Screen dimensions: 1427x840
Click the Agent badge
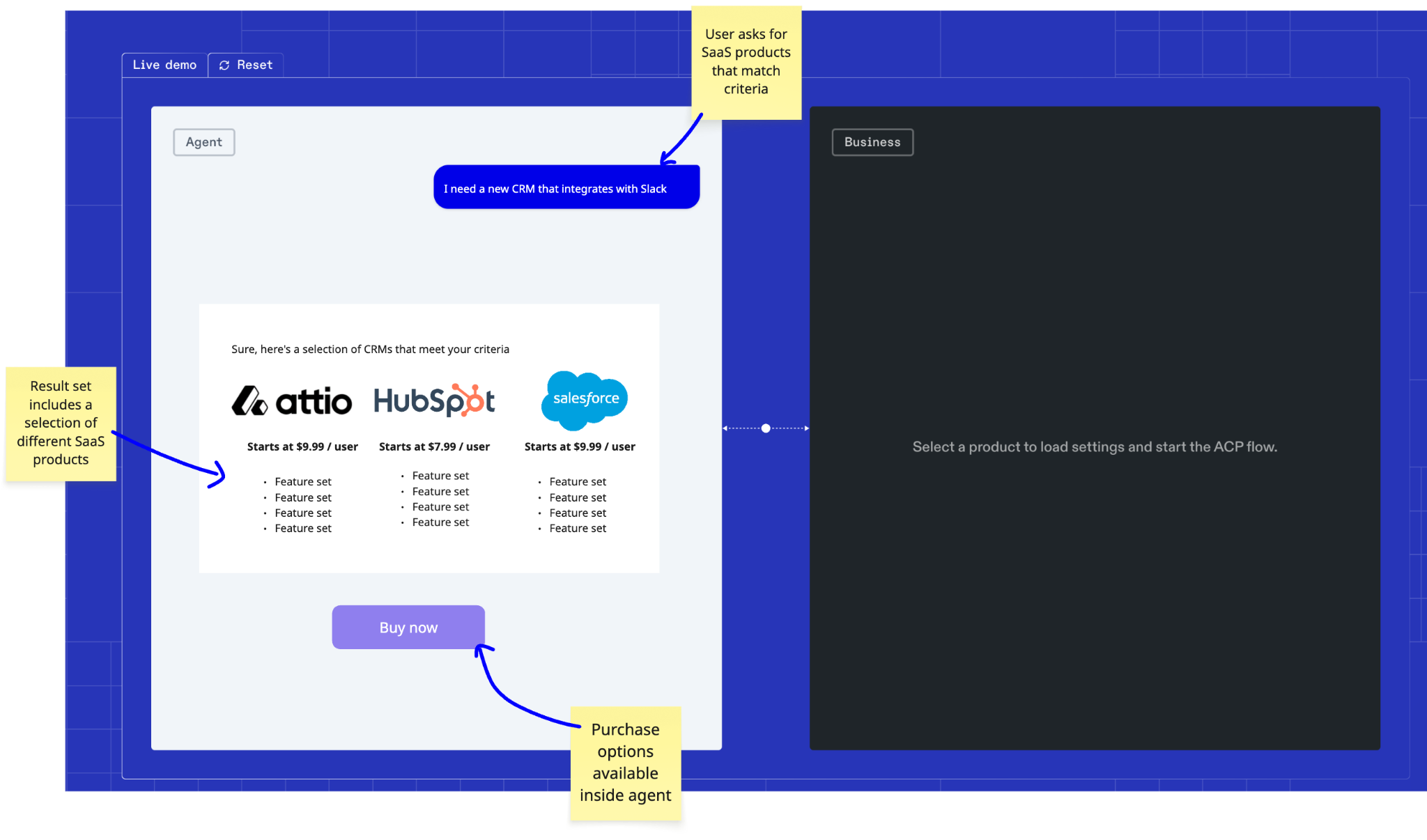[x=203, y=141]
